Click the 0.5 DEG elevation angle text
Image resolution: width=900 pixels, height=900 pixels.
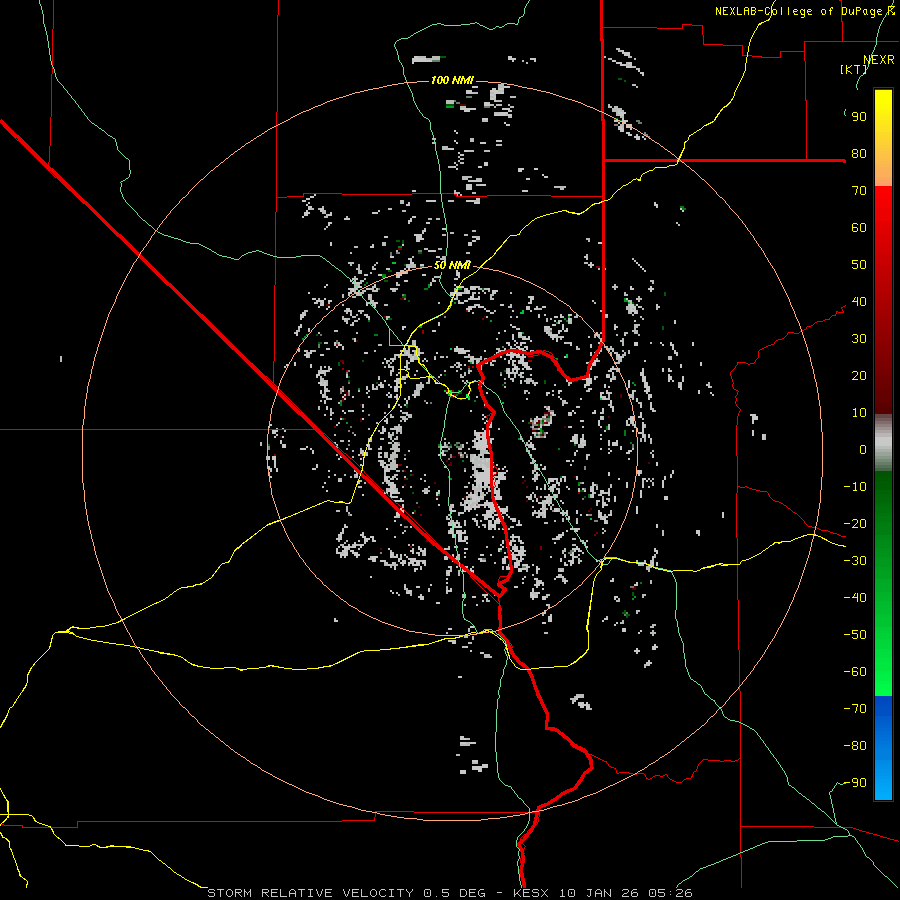pos(454,893)
